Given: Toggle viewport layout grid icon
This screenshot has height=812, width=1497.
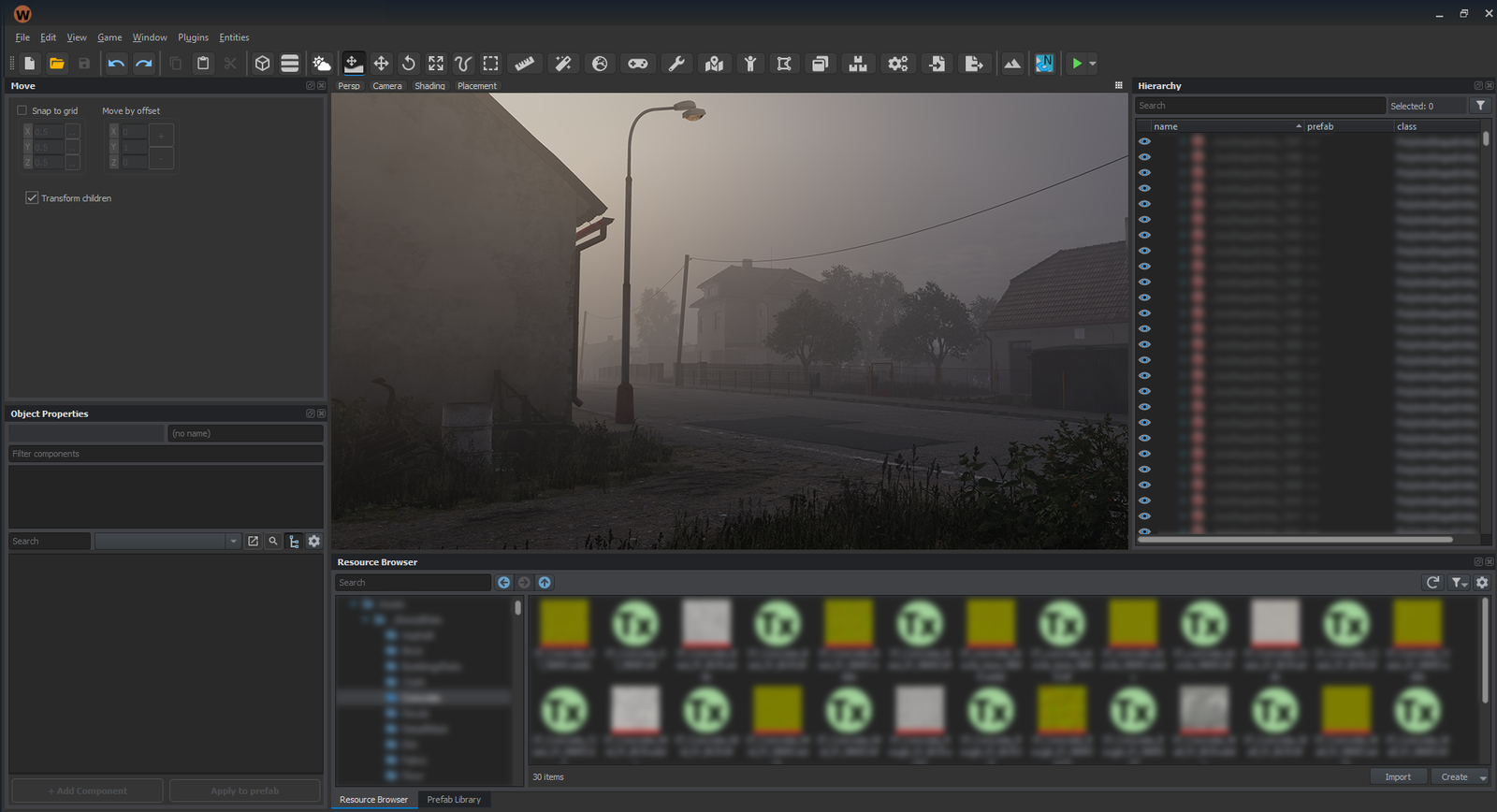Looking at the screenshot, I should tap(1118, 85).
